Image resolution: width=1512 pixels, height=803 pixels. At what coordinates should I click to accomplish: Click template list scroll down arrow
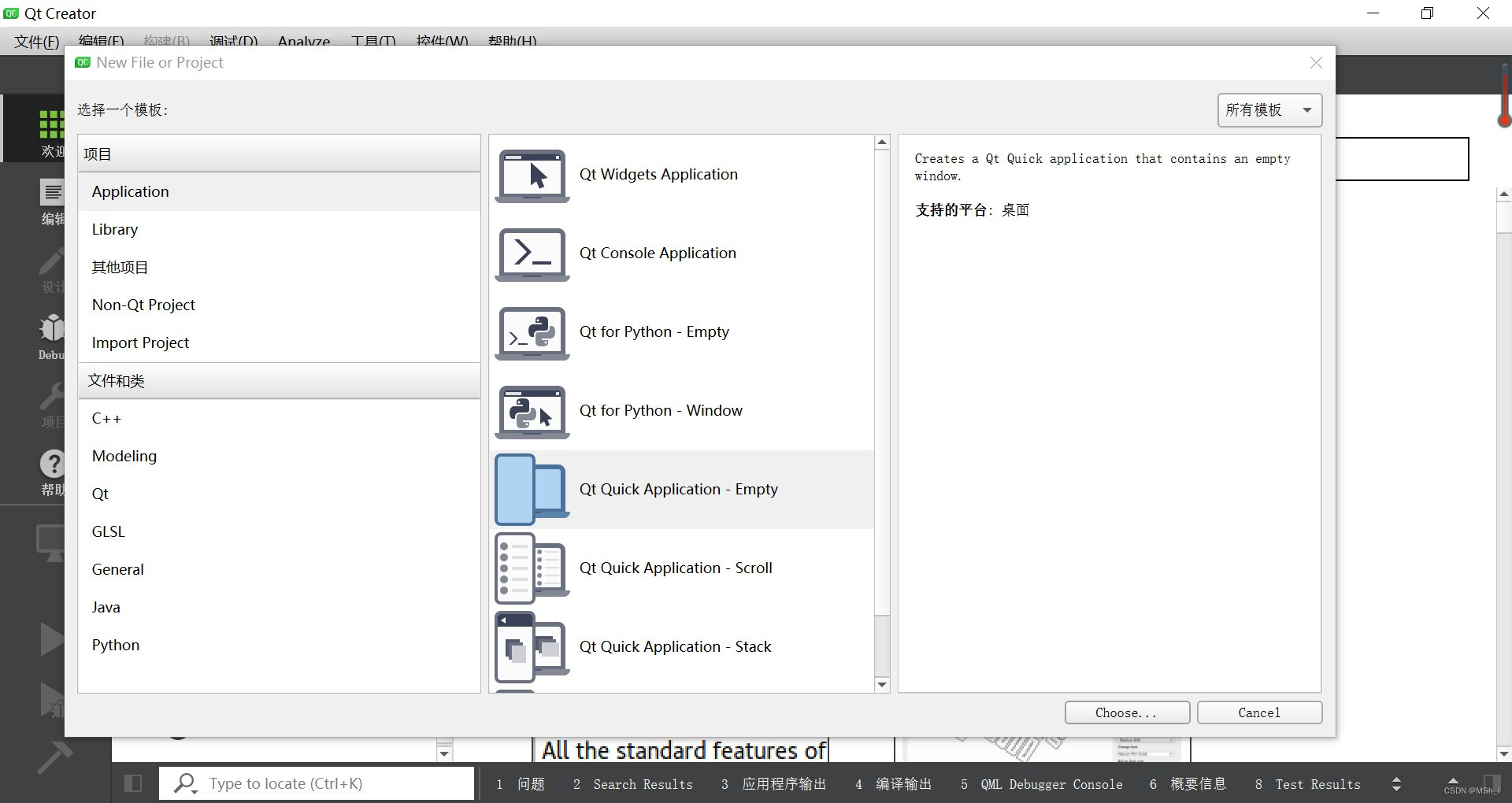[882, 685]
